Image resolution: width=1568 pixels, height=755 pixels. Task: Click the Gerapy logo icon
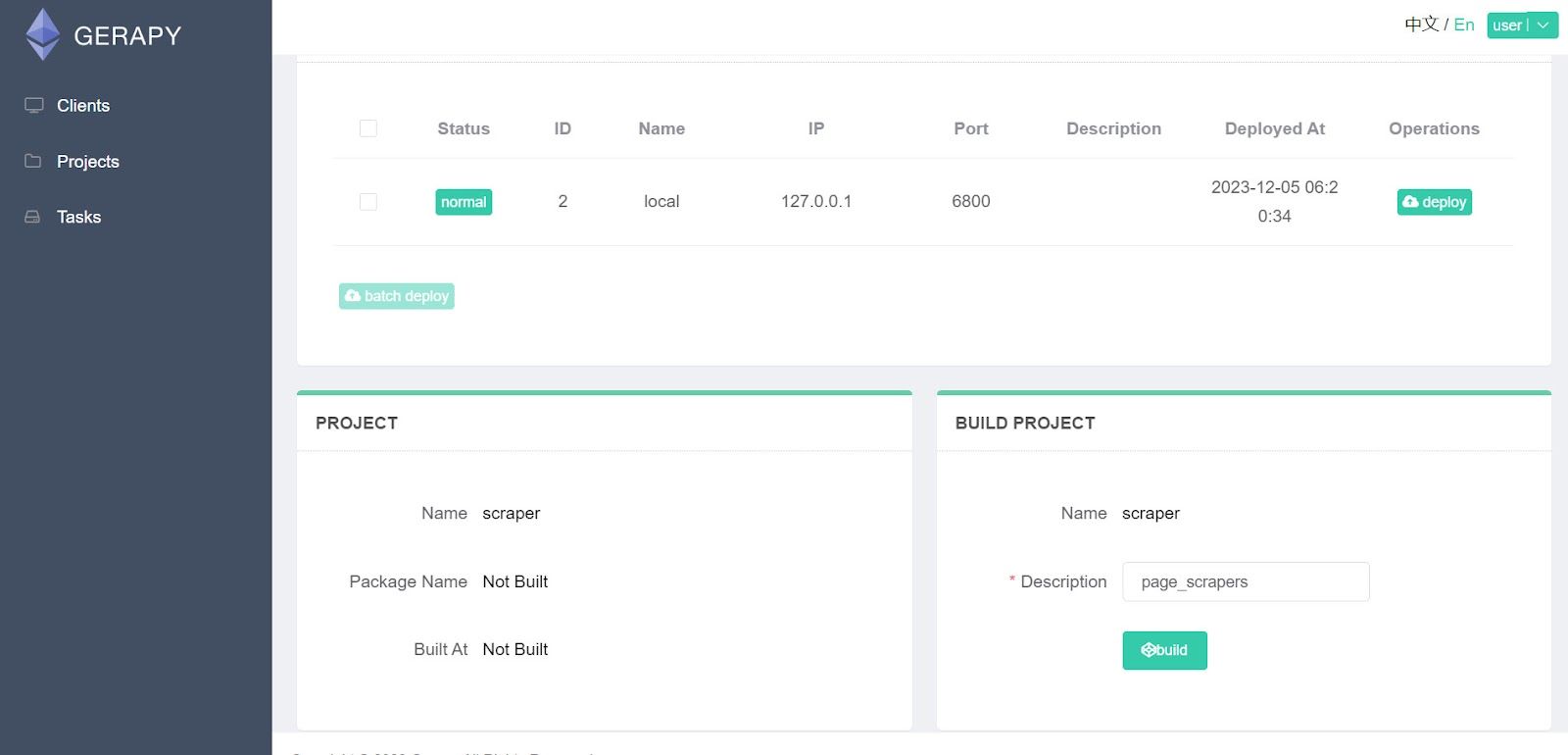42,34
